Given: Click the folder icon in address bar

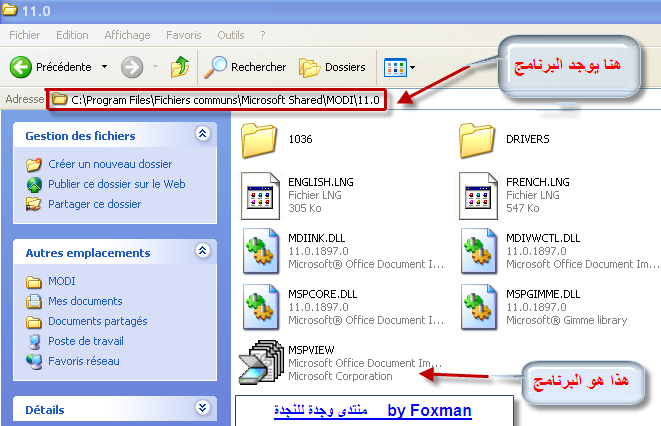Looking at the screenshot, I should tap(59, 99).
